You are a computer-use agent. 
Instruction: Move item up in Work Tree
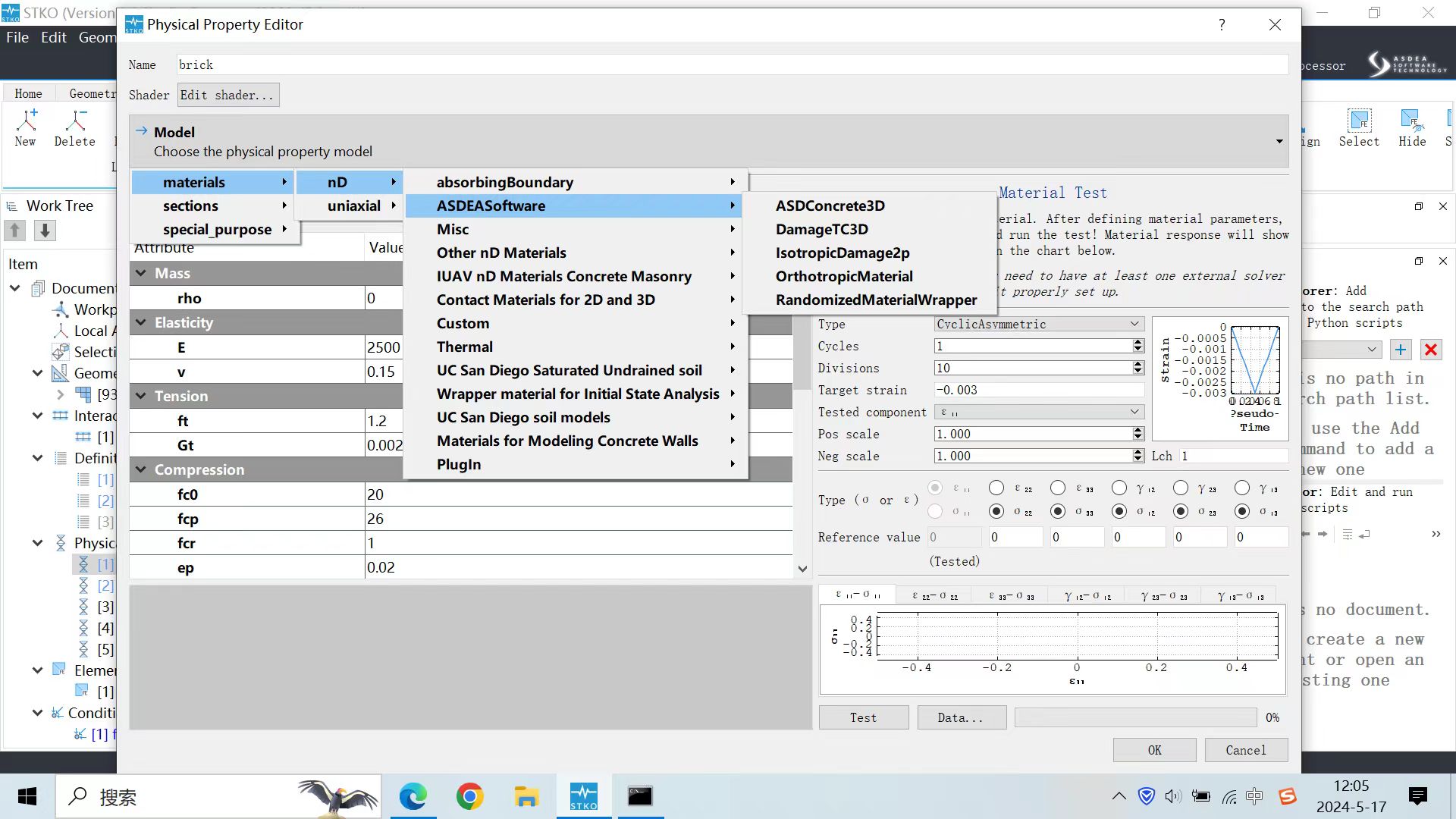15,231
